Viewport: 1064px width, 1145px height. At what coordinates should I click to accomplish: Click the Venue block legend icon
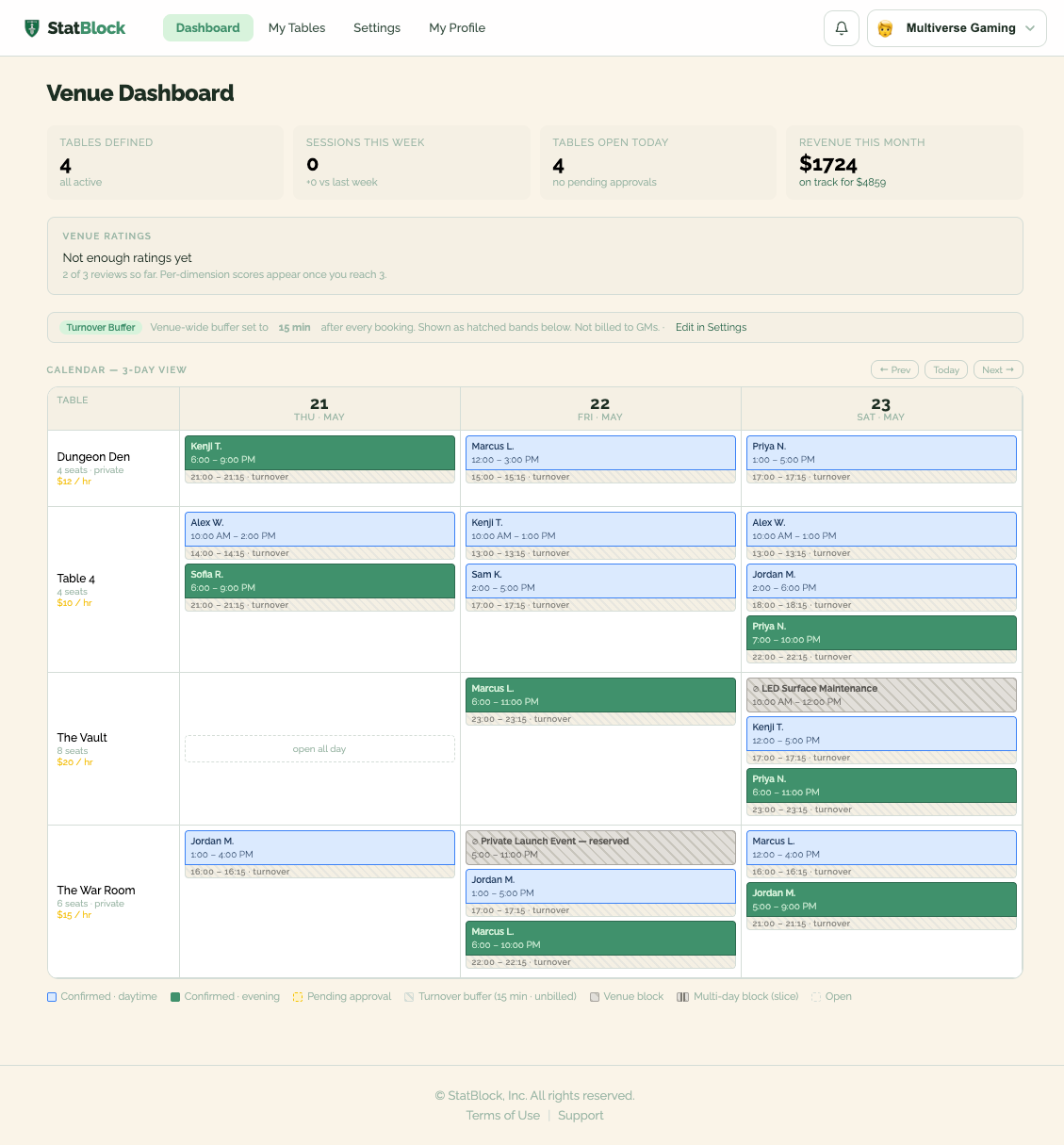pyautogui.click(x=595, y=996)
